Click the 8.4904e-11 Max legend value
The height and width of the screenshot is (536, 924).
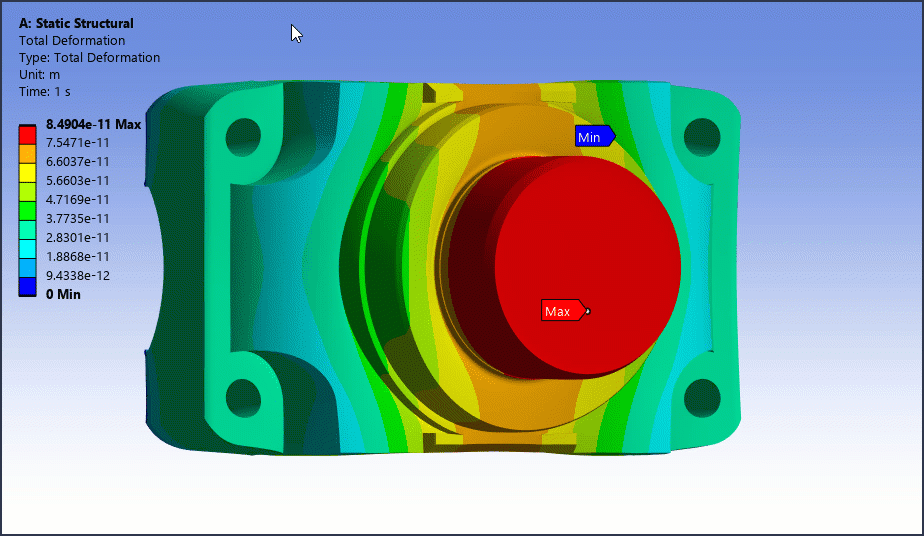click(x=93, y=125)
